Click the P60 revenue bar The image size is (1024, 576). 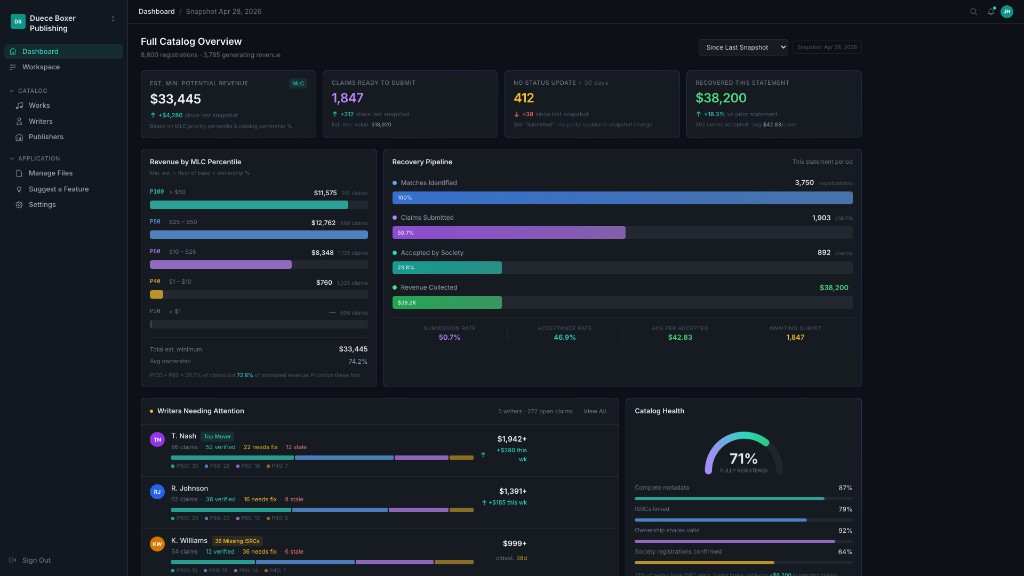coord(259,264)
